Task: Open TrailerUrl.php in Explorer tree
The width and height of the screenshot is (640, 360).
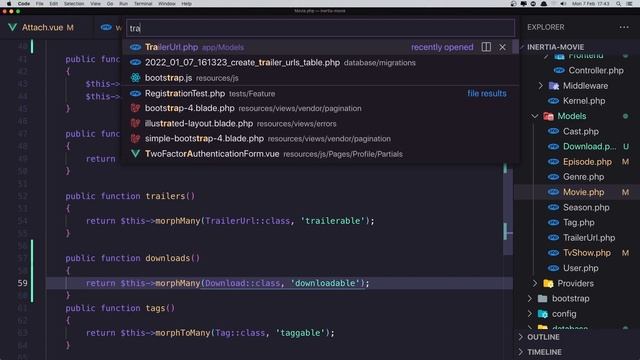Action: pyautogui.click(x=589, y=238)
